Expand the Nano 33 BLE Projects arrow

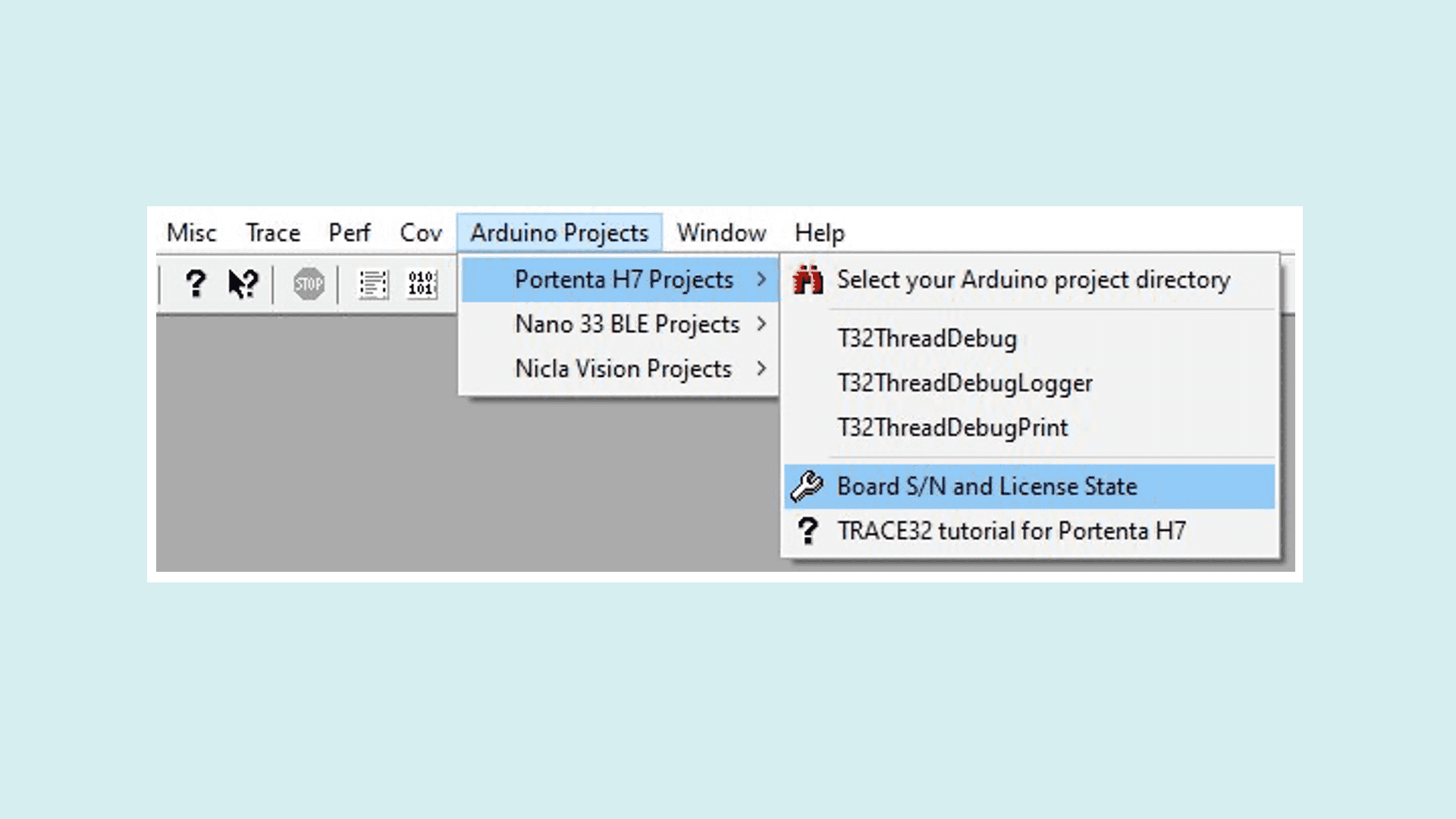(x=761, y=325)
